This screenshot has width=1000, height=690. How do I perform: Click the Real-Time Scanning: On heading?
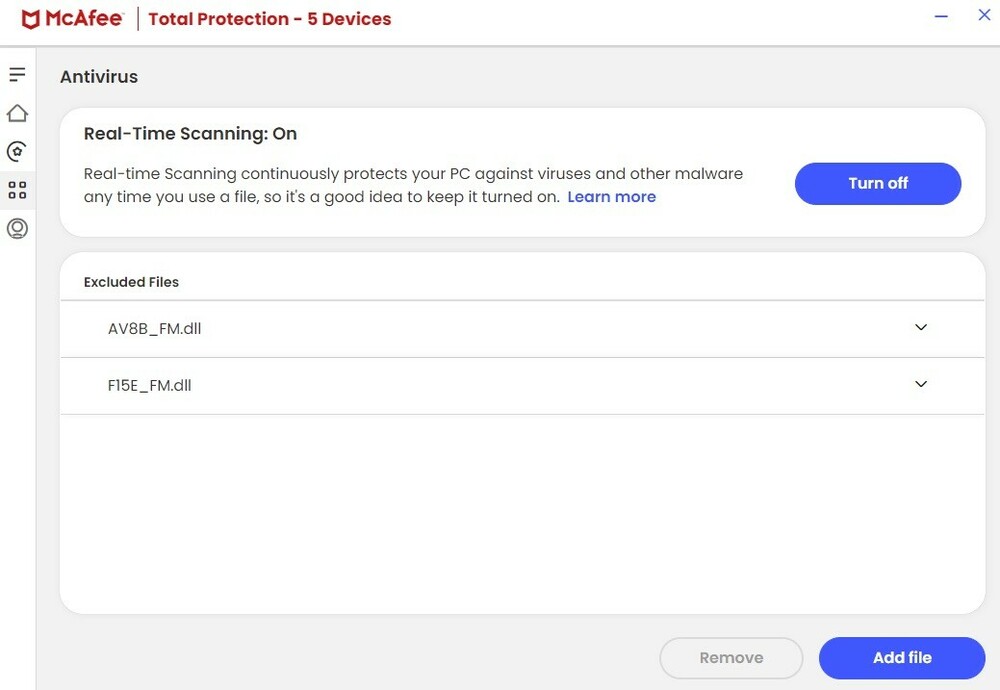(190, 134)
